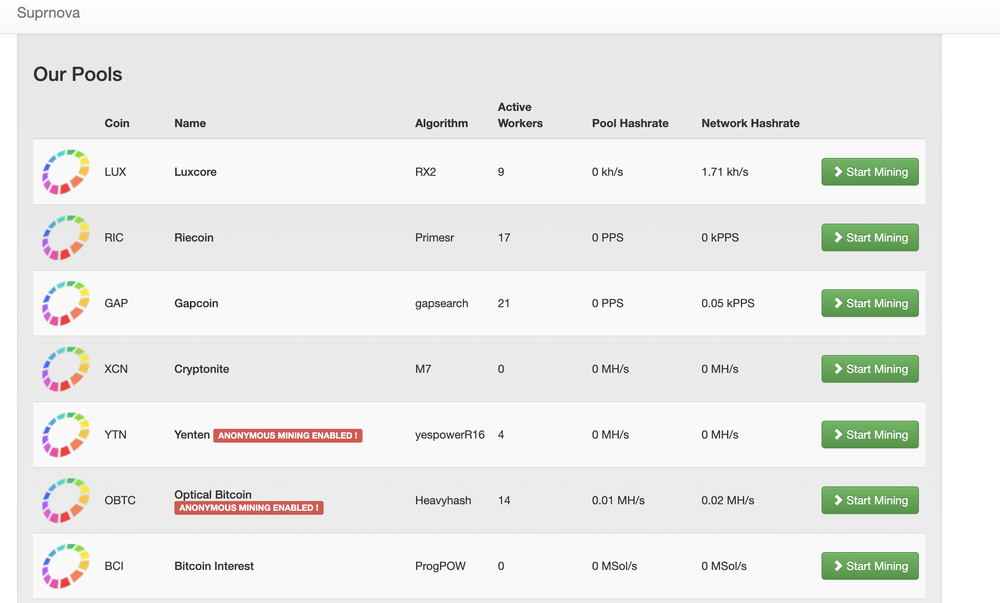The height and width of the screenshot is (603, 1000).
Task: Click the 0.05 kPPS network hashrate
Action: (x=728, y=303)
